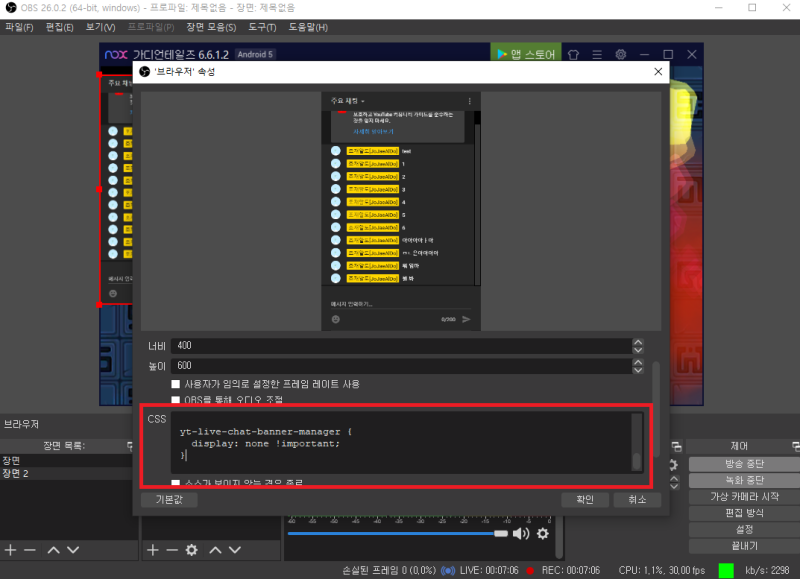The width and height of the screenshot is (800, 579).
Task: Adjust the audio mixer volume slider
Action: 501,533
